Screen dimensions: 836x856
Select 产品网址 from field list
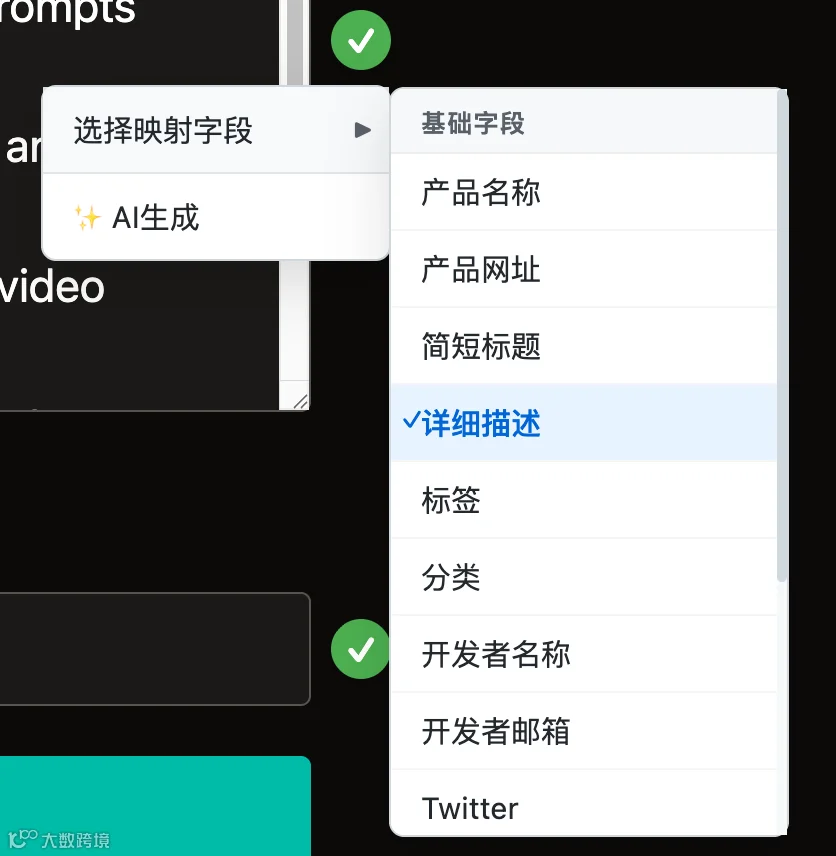click(x=584, y=269)
